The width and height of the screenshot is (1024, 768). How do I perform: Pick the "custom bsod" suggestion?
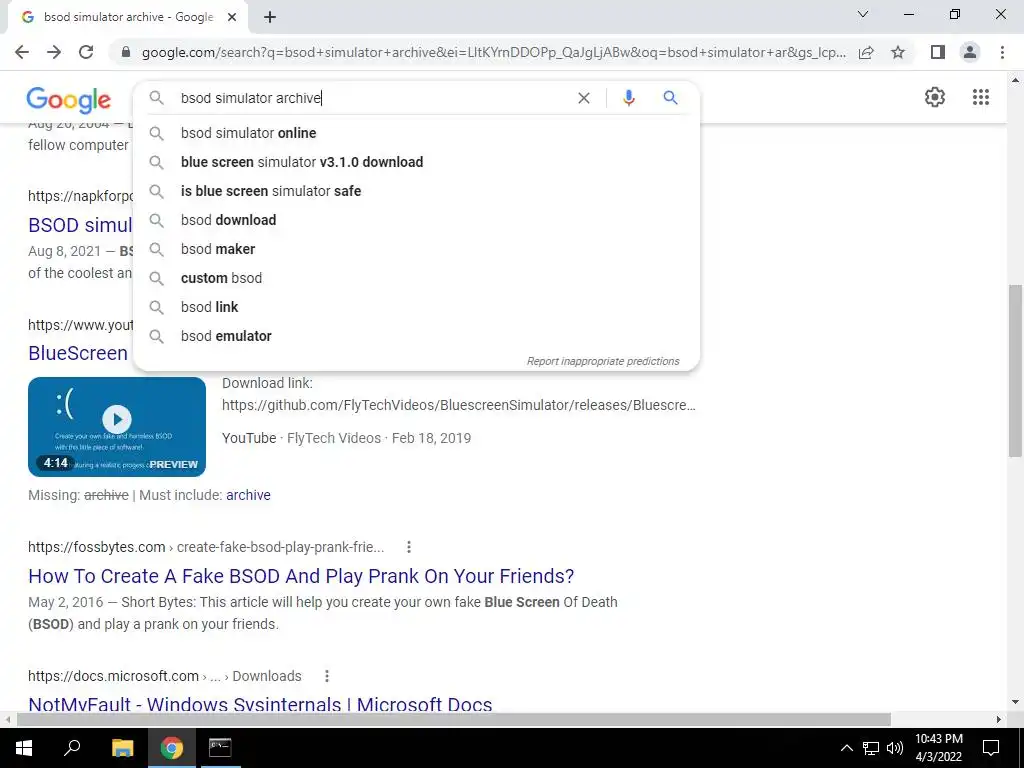tap(416, 278)
